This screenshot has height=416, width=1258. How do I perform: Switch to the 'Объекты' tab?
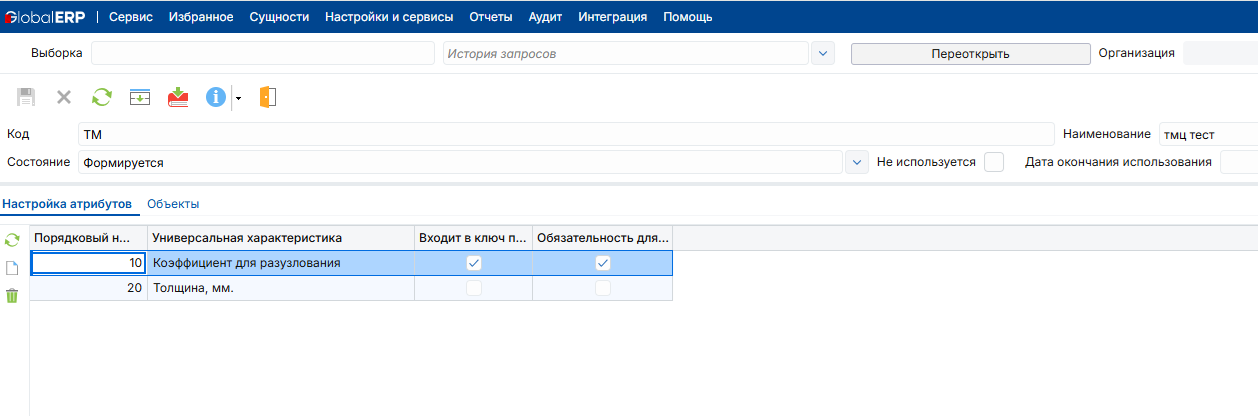(173, 204)
